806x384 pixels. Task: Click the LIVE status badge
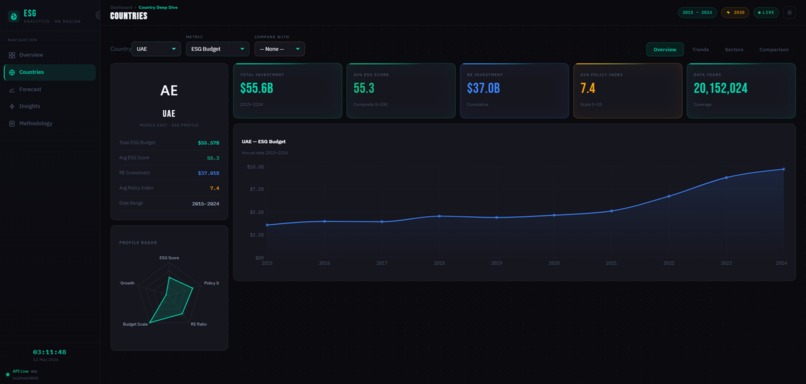(x=766, y=12)
